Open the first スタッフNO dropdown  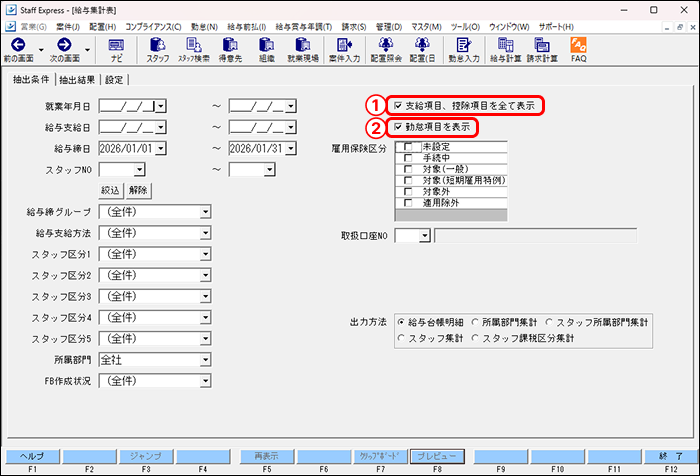140,169
